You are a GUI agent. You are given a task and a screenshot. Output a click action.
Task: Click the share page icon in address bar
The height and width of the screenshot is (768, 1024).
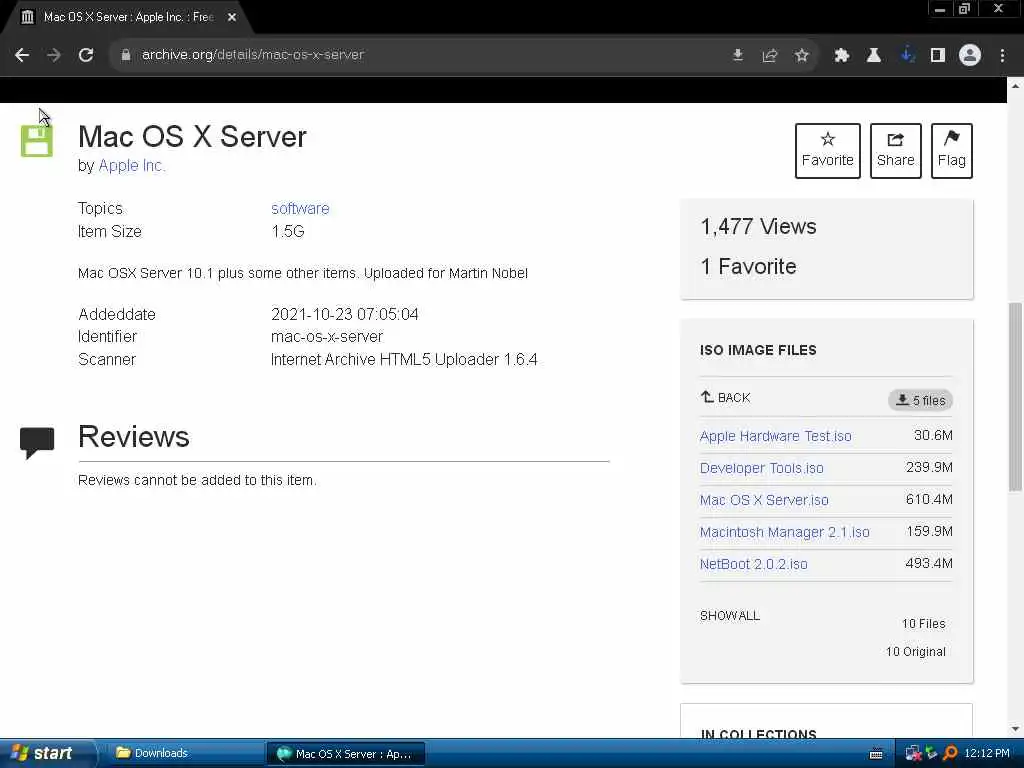coord(770,56)
